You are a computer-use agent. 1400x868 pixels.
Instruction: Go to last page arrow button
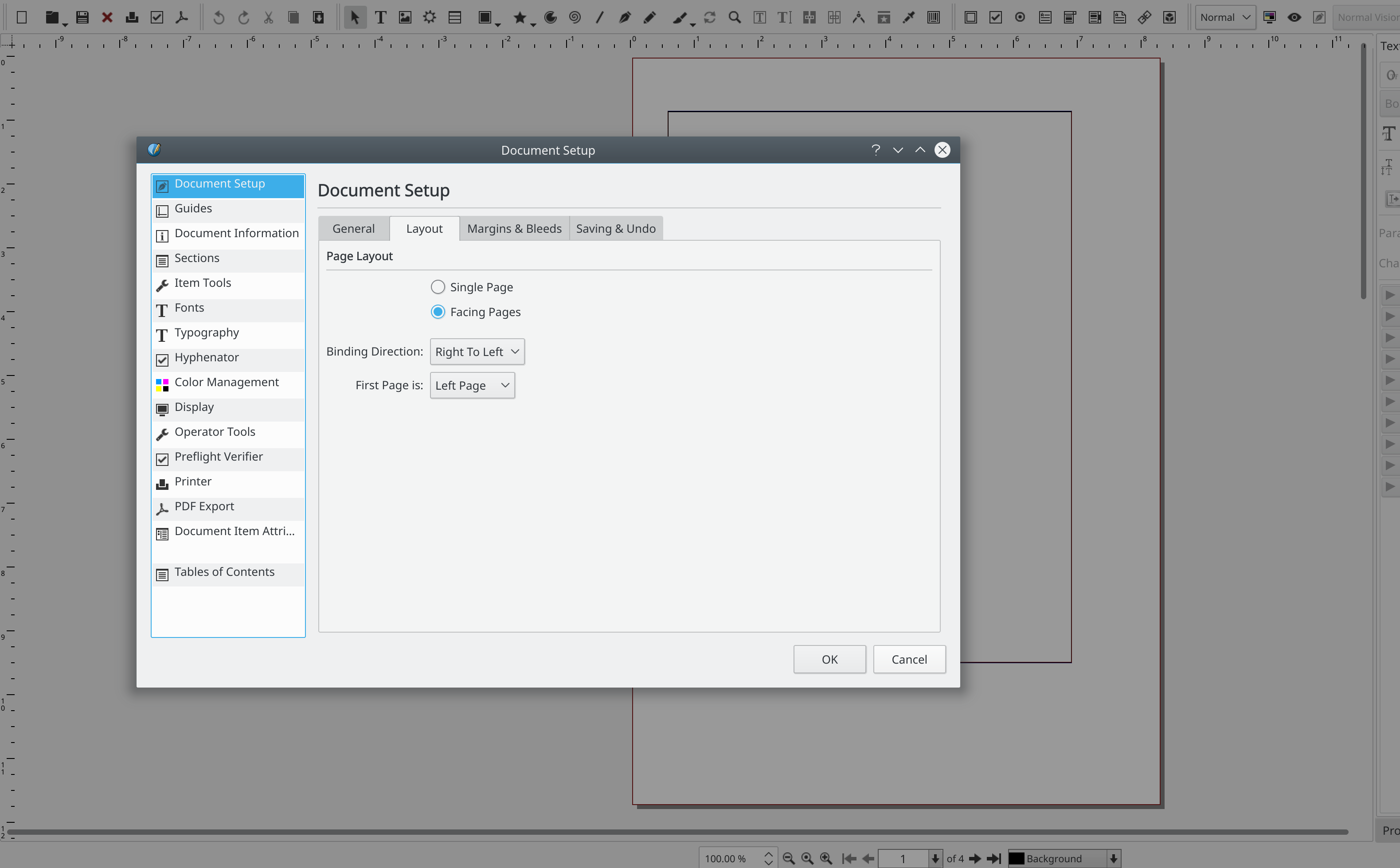coord(993,858)
